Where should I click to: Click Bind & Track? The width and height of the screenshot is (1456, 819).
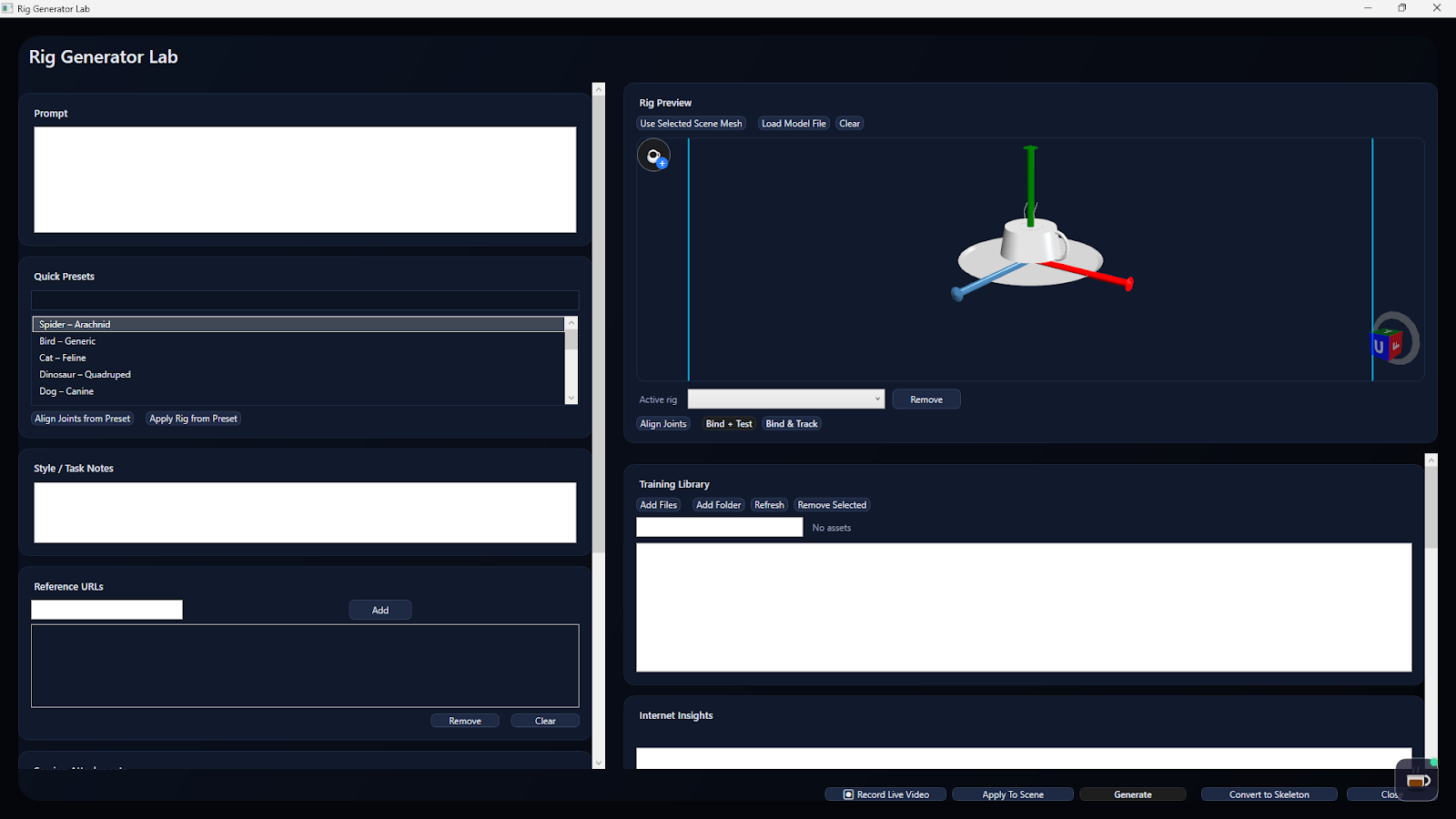tap(791, 423)
